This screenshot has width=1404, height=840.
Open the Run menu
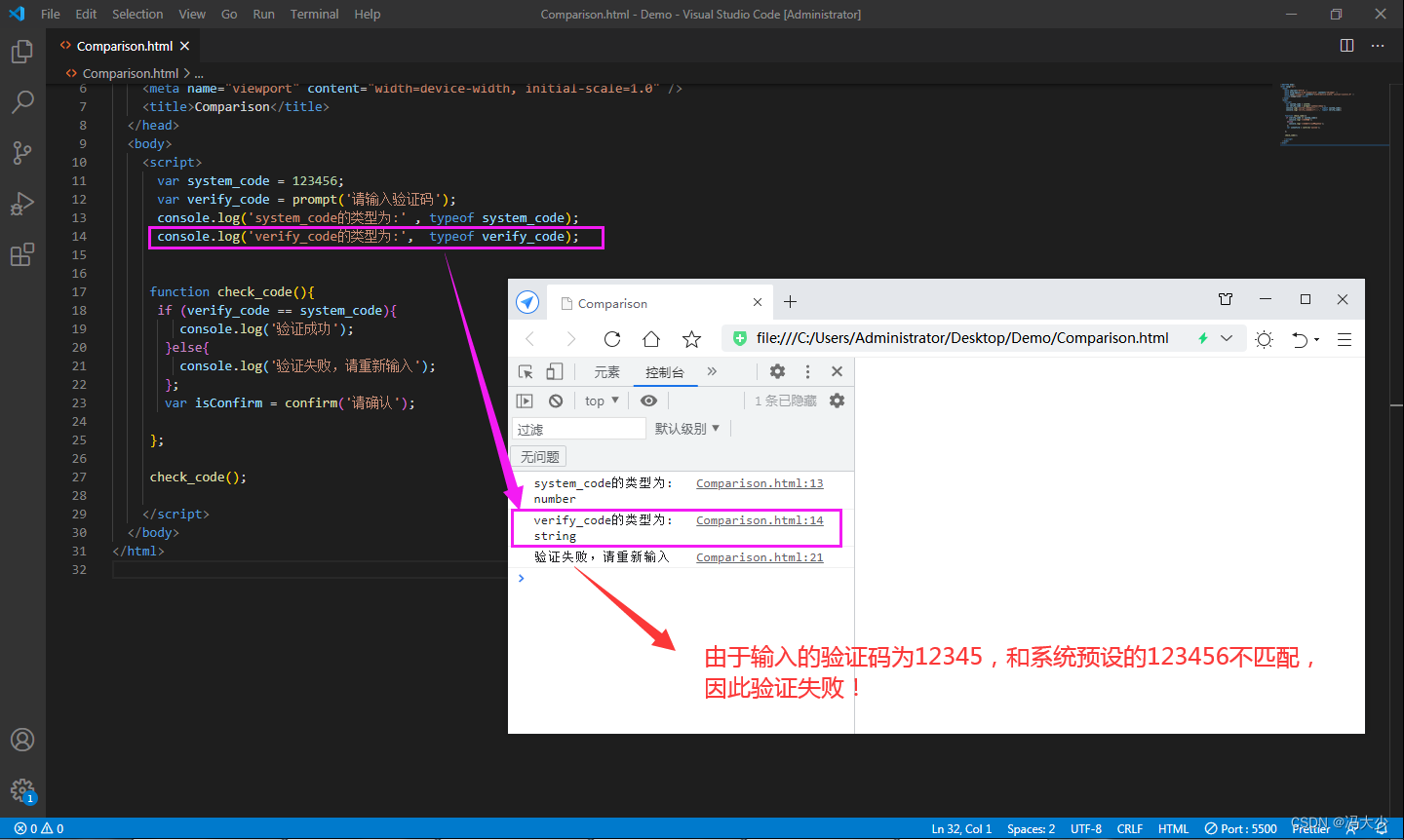pos(263,14)
